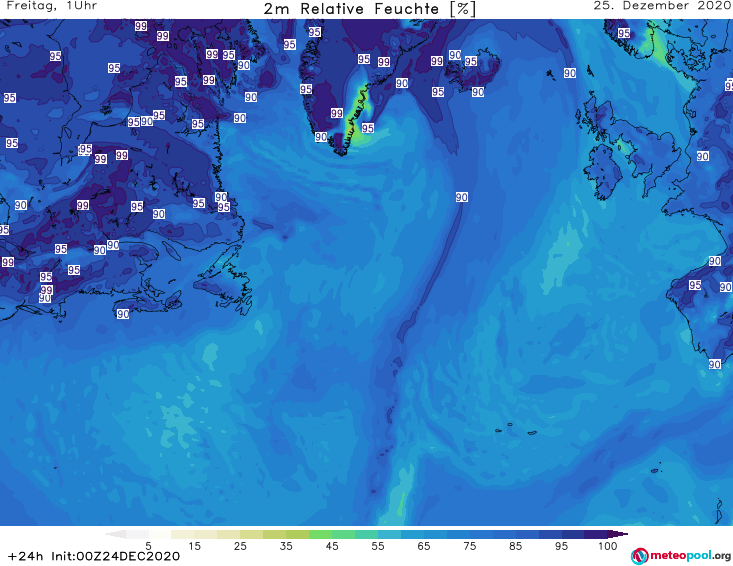Image resolution: width=733 pixels, height=566 pixels.
Task: Click the legend tick value 55
Action: click(x=378, y=546)
